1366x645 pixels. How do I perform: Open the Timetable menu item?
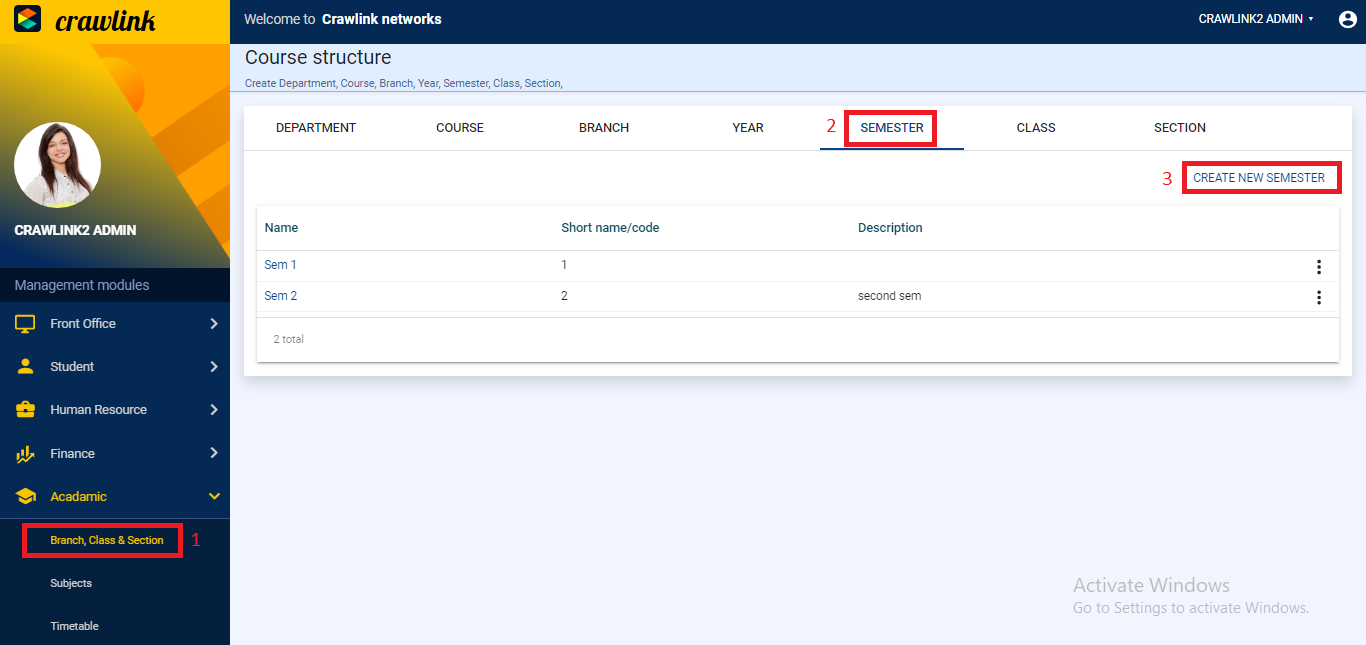coord(75,626)
